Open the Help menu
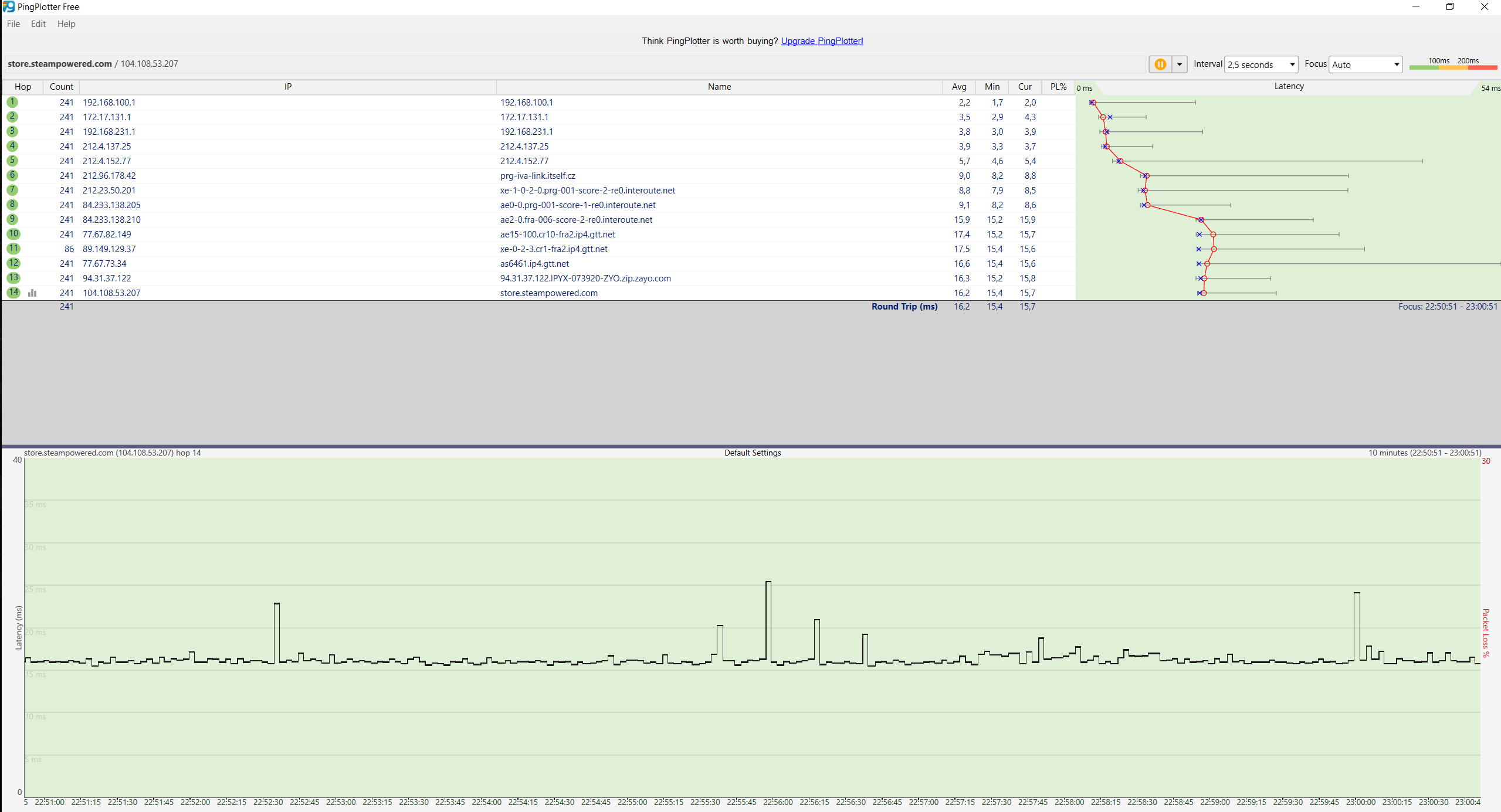 pos(66,24)
